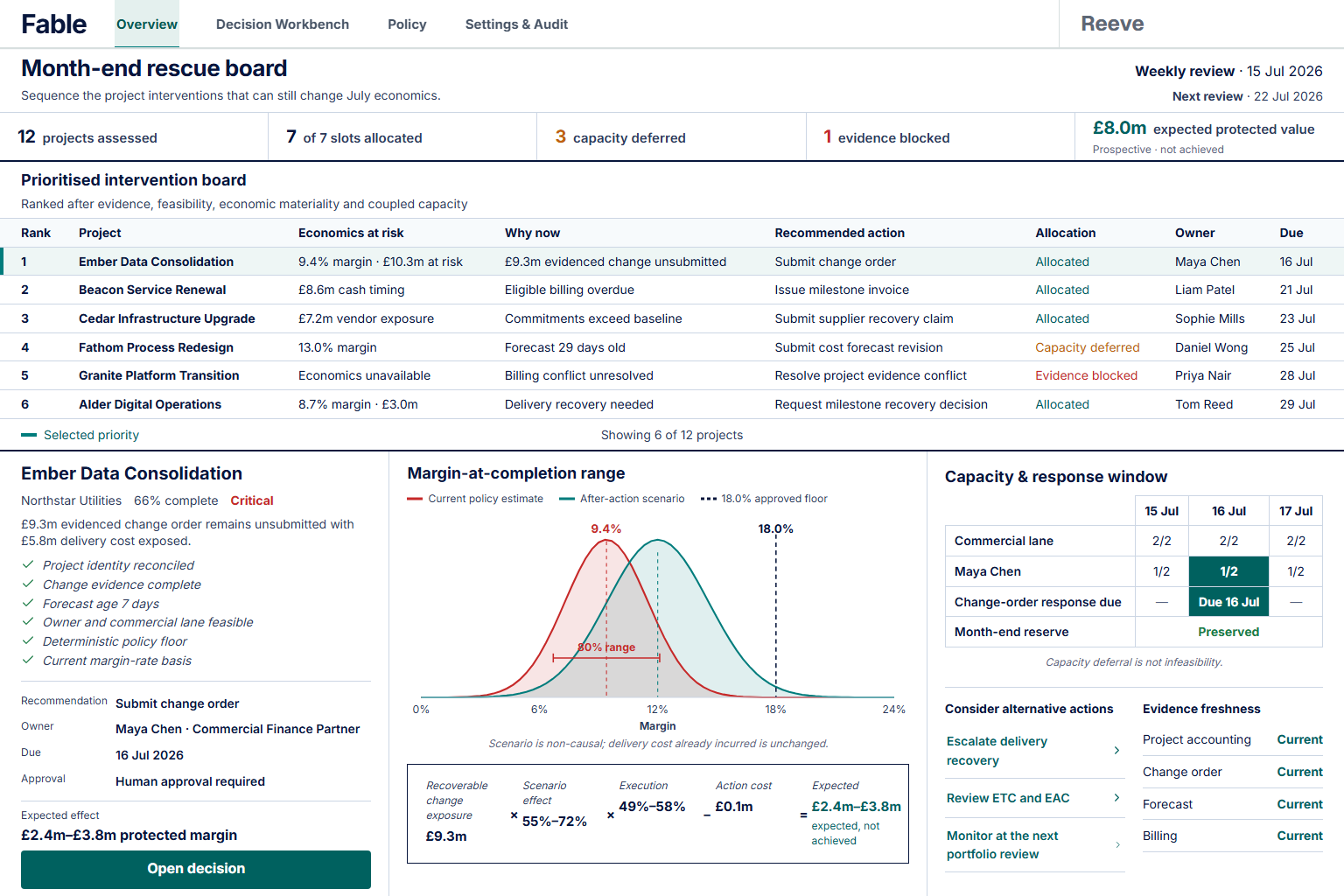Click Maya Chen's highlighted 1/2 capacity cell
Image resolution: width=1344 pixels, height=896 pixels.
[x=1228, y=571]
